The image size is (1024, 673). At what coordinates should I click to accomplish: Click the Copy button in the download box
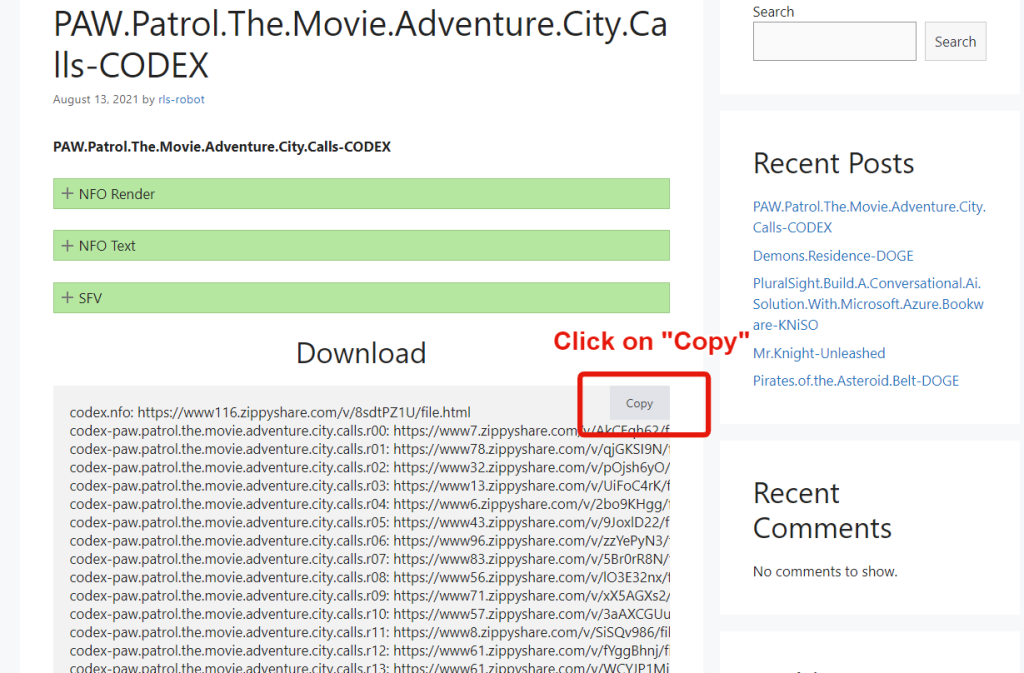(639, 403)
